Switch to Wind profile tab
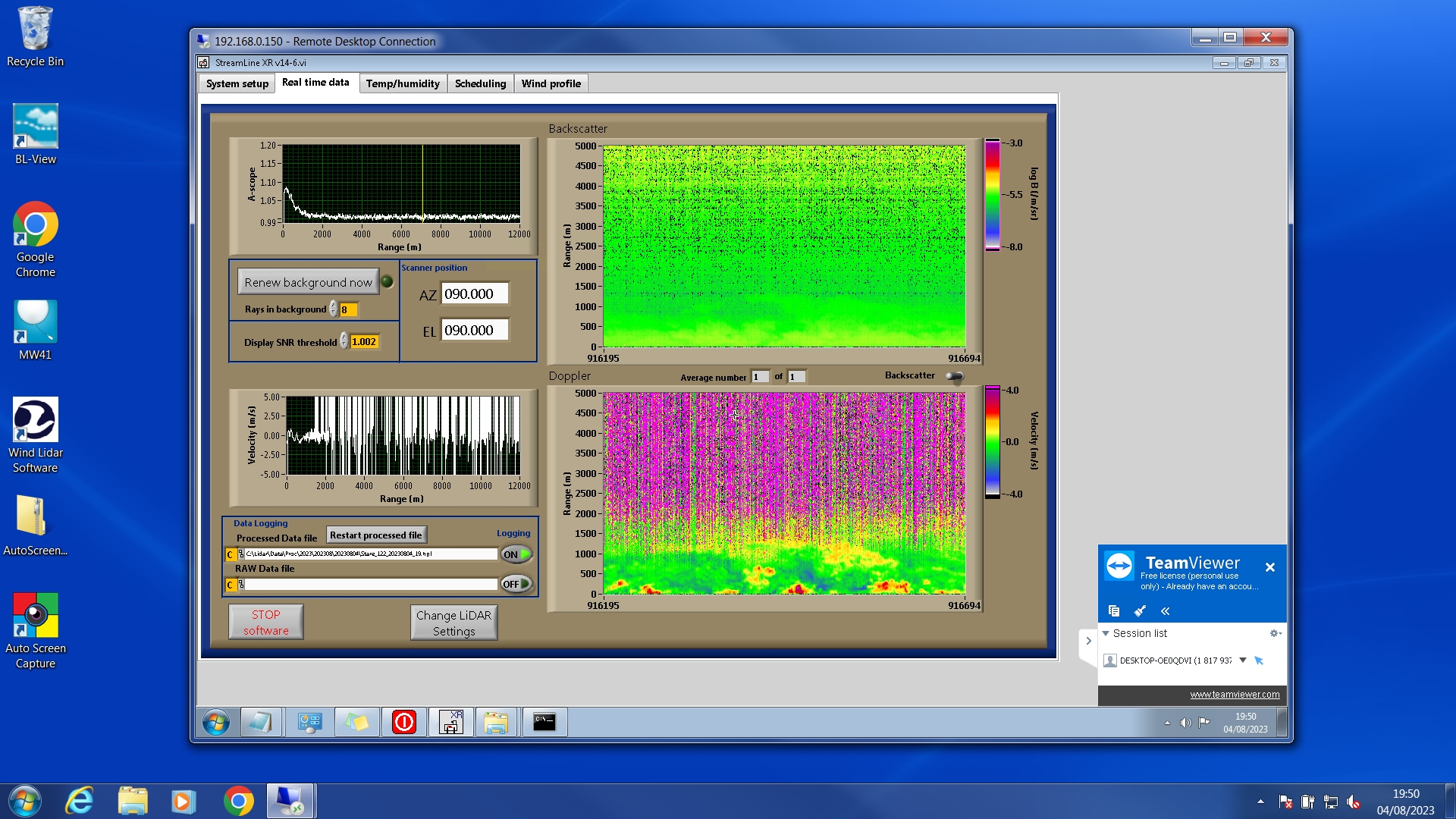 551,83
